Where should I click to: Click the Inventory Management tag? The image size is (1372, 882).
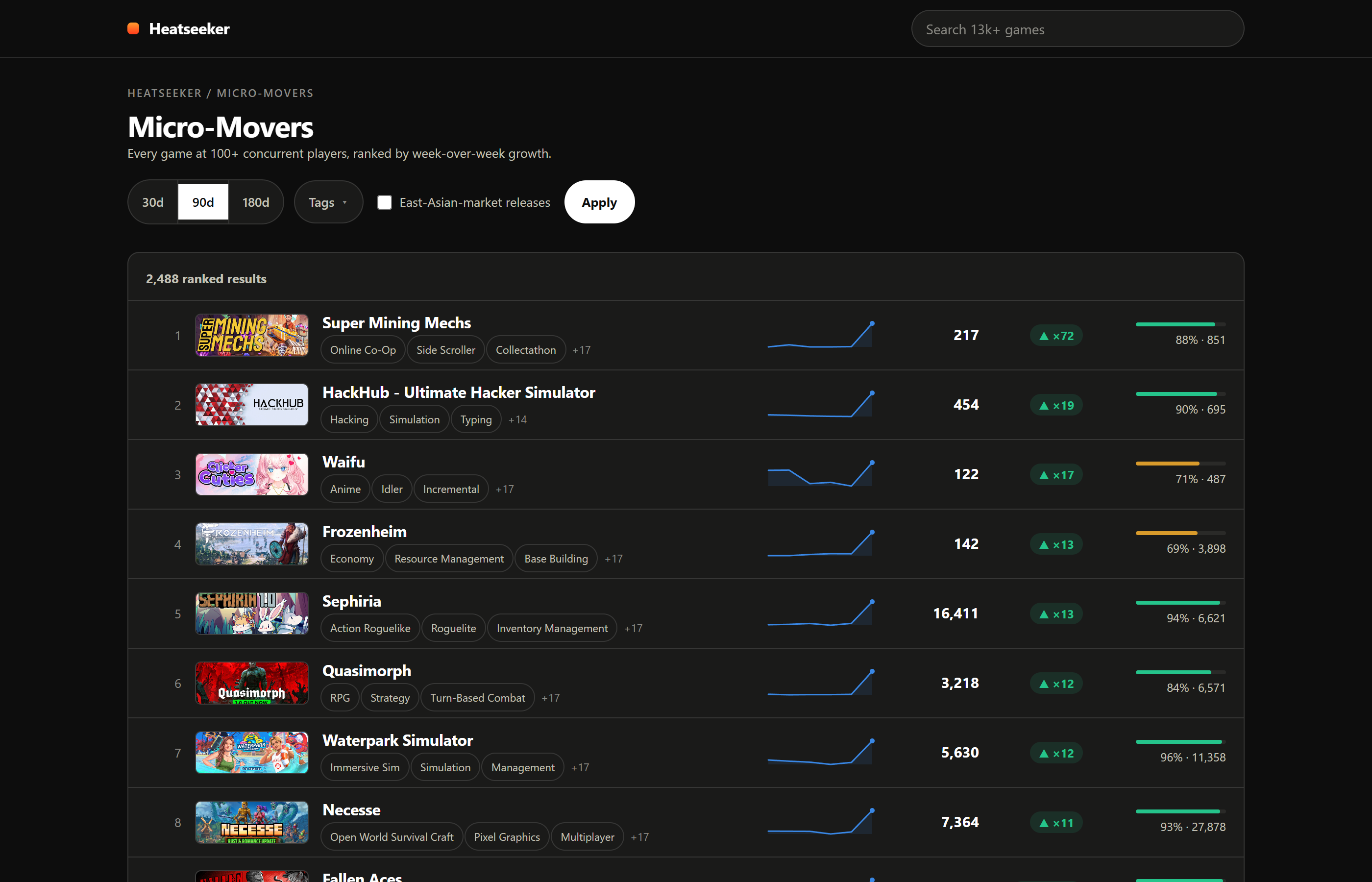(552, 628)
